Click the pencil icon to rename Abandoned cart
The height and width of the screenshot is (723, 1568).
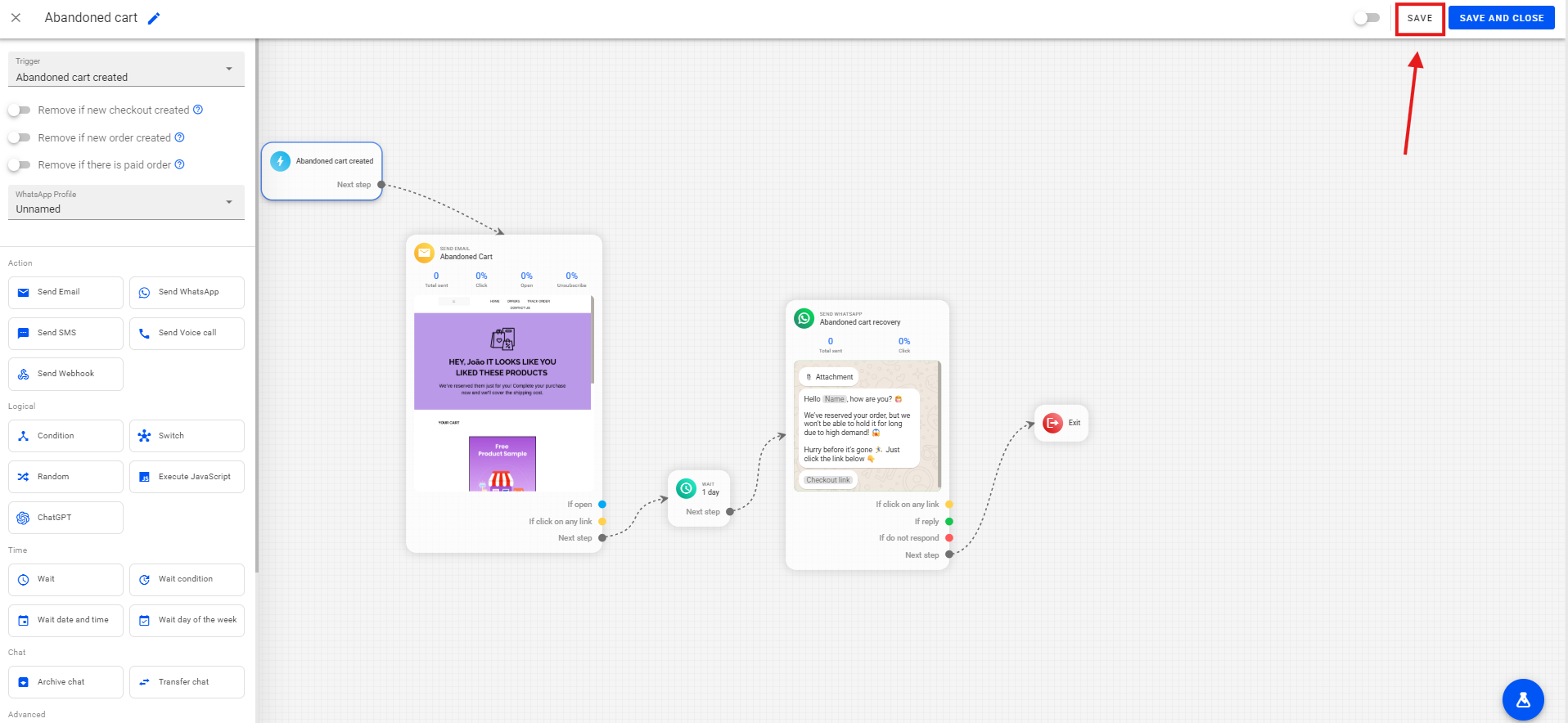[154, 18]
